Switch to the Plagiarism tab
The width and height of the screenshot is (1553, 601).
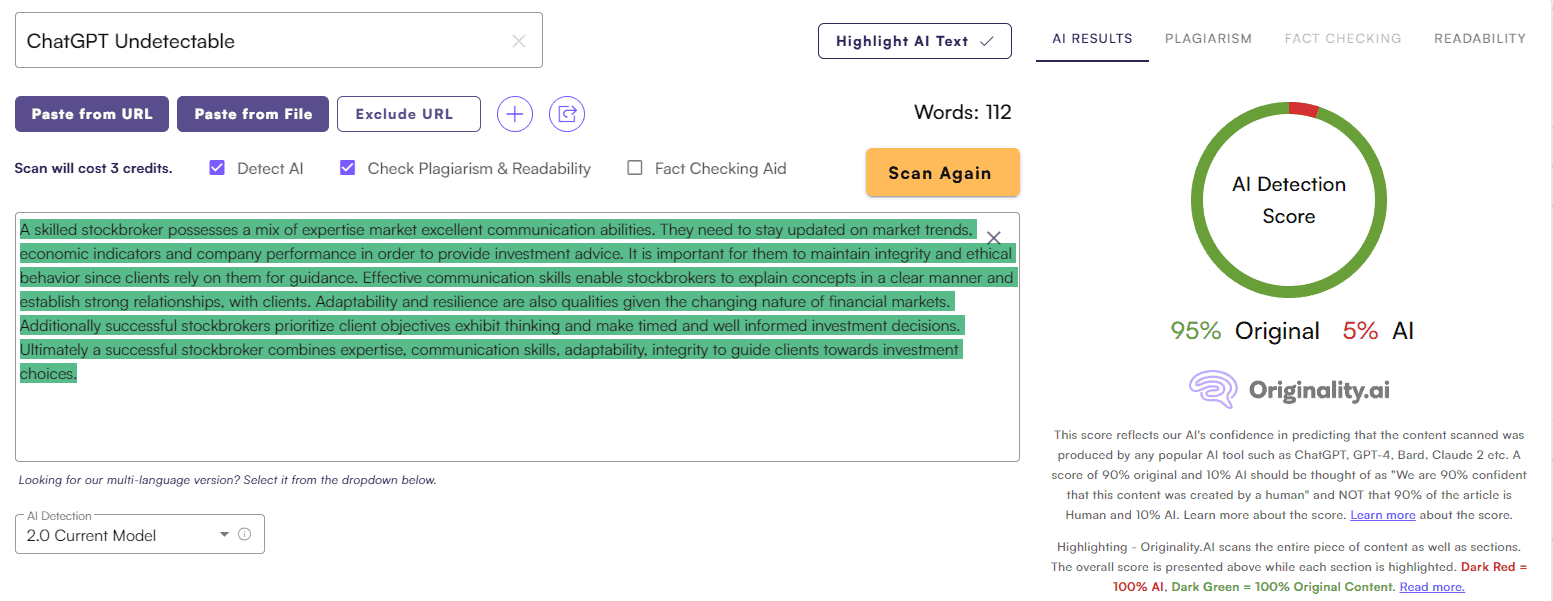1208,39
